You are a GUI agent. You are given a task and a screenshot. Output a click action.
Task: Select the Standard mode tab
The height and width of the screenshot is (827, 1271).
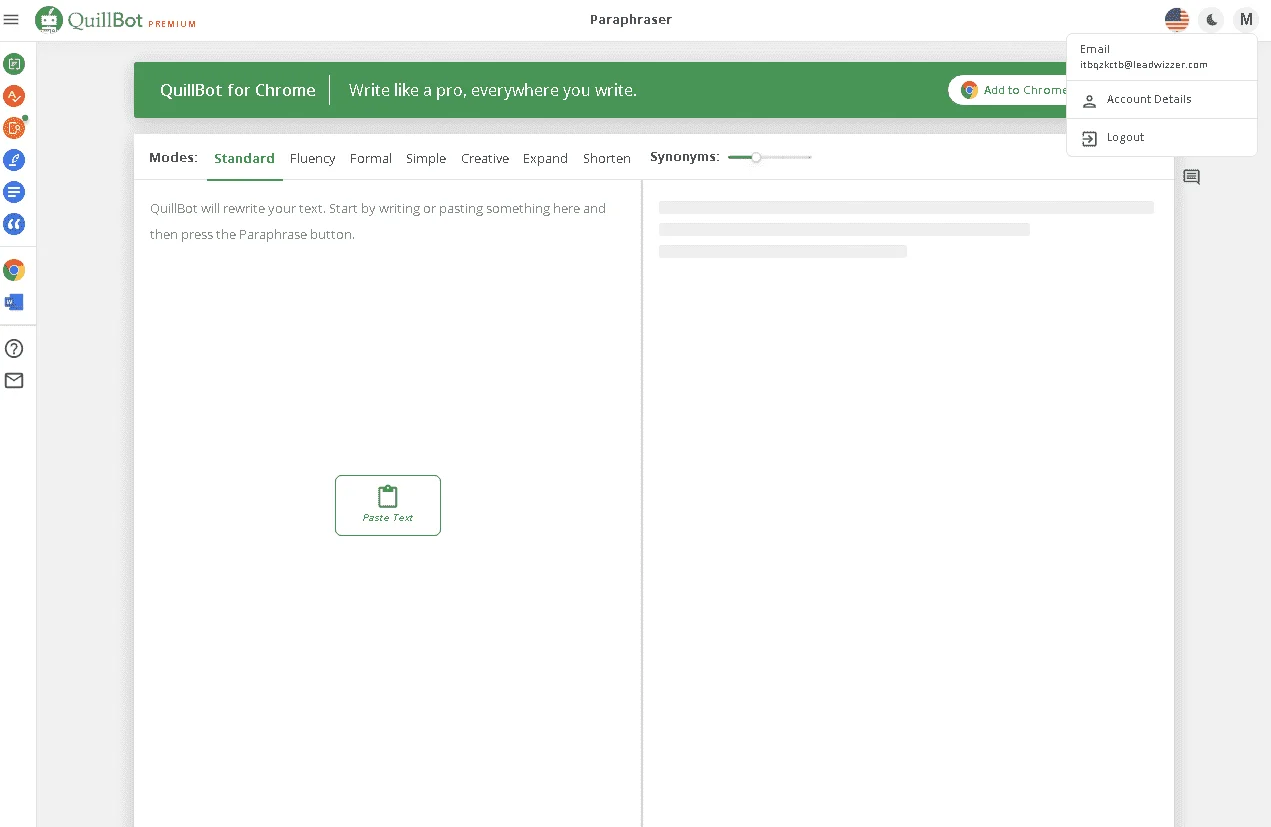point(244,158)
